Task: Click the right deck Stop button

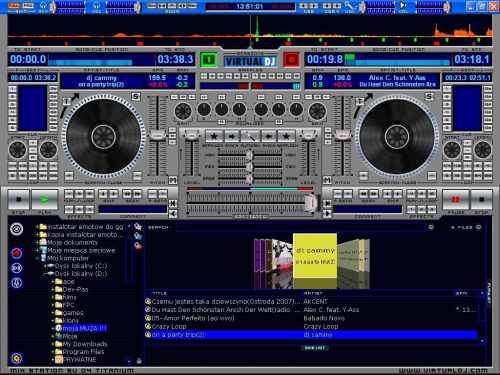Action: [481, 199]
